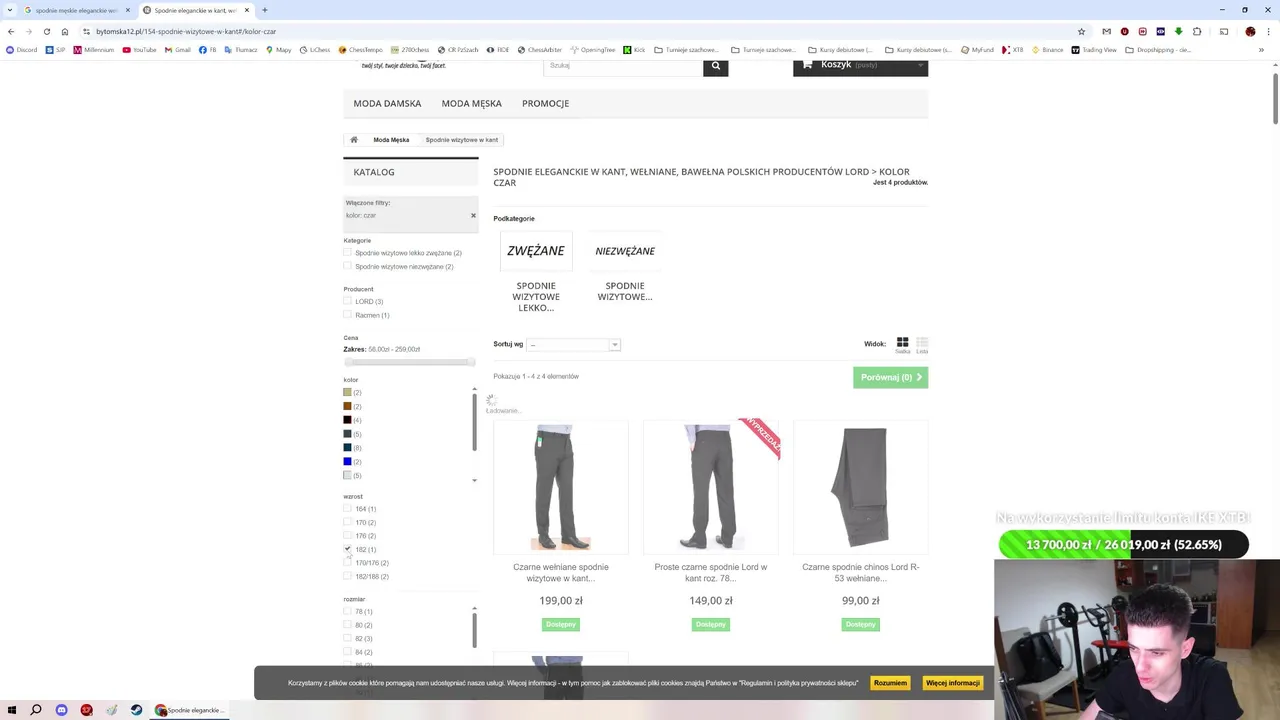The width and height of the screenshot is (1280, 720).
Task: Check size 78 filter
Action: [347, 611]
